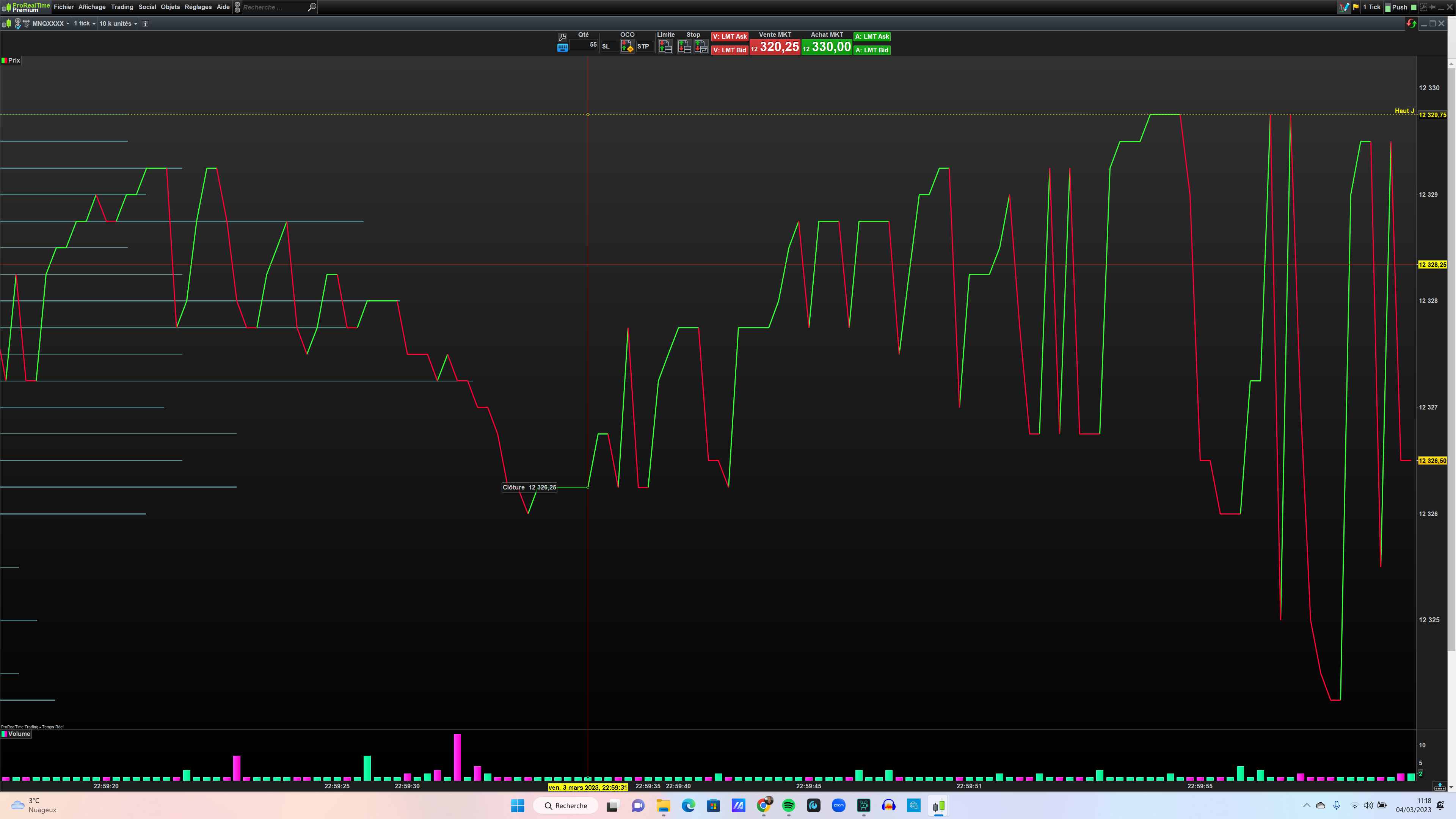Click red-green refresh arrows icon

1411,24
